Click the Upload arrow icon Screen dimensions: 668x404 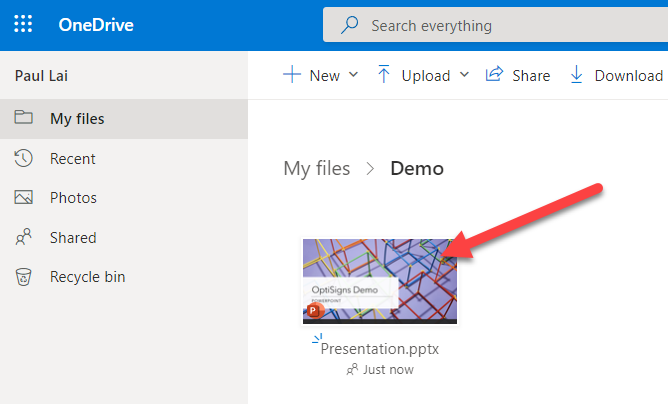[x=383, y=74]
